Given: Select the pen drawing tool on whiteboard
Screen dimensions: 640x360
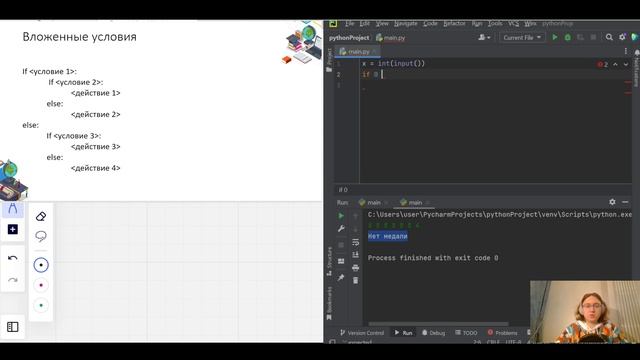Looking at the screenshot, I should pos(13,209).
